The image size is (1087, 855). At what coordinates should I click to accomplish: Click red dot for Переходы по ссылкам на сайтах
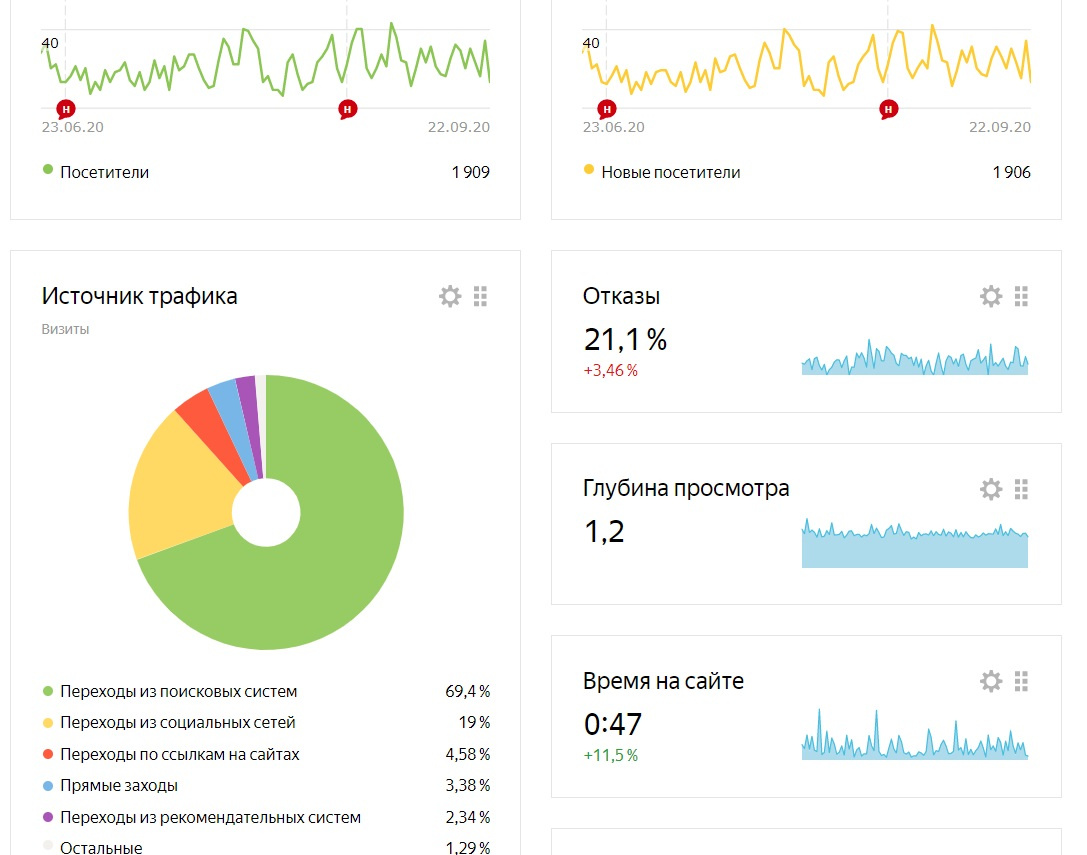pos(48,754)
